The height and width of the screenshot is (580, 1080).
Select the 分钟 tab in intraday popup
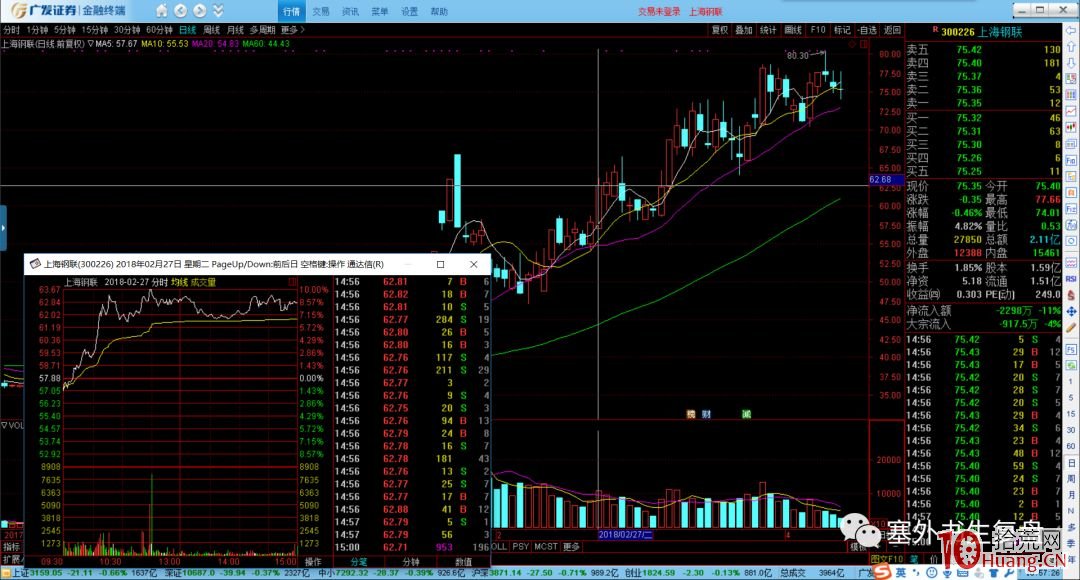[x=411, y=562]
